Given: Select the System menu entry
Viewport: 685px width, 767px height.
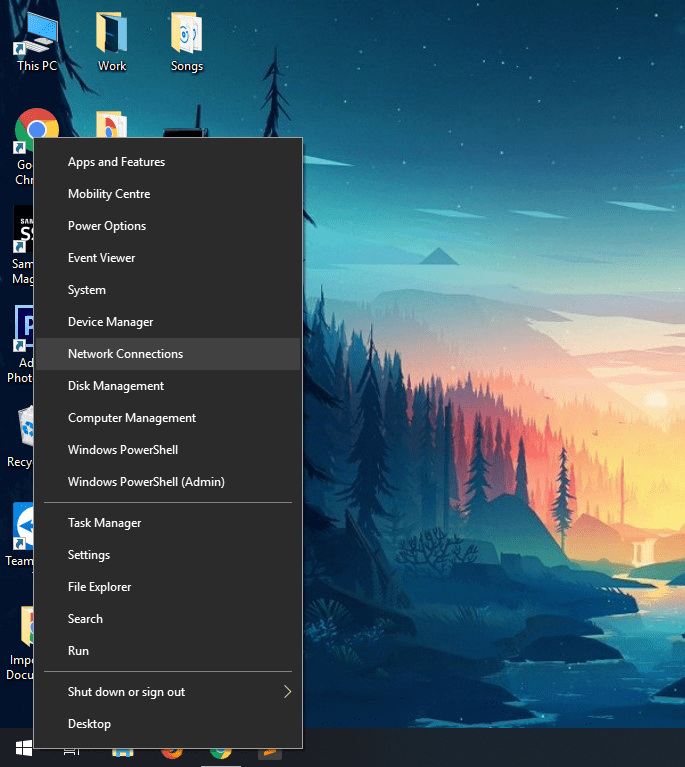Looking at the screenshot, I should tap(168, 290).
